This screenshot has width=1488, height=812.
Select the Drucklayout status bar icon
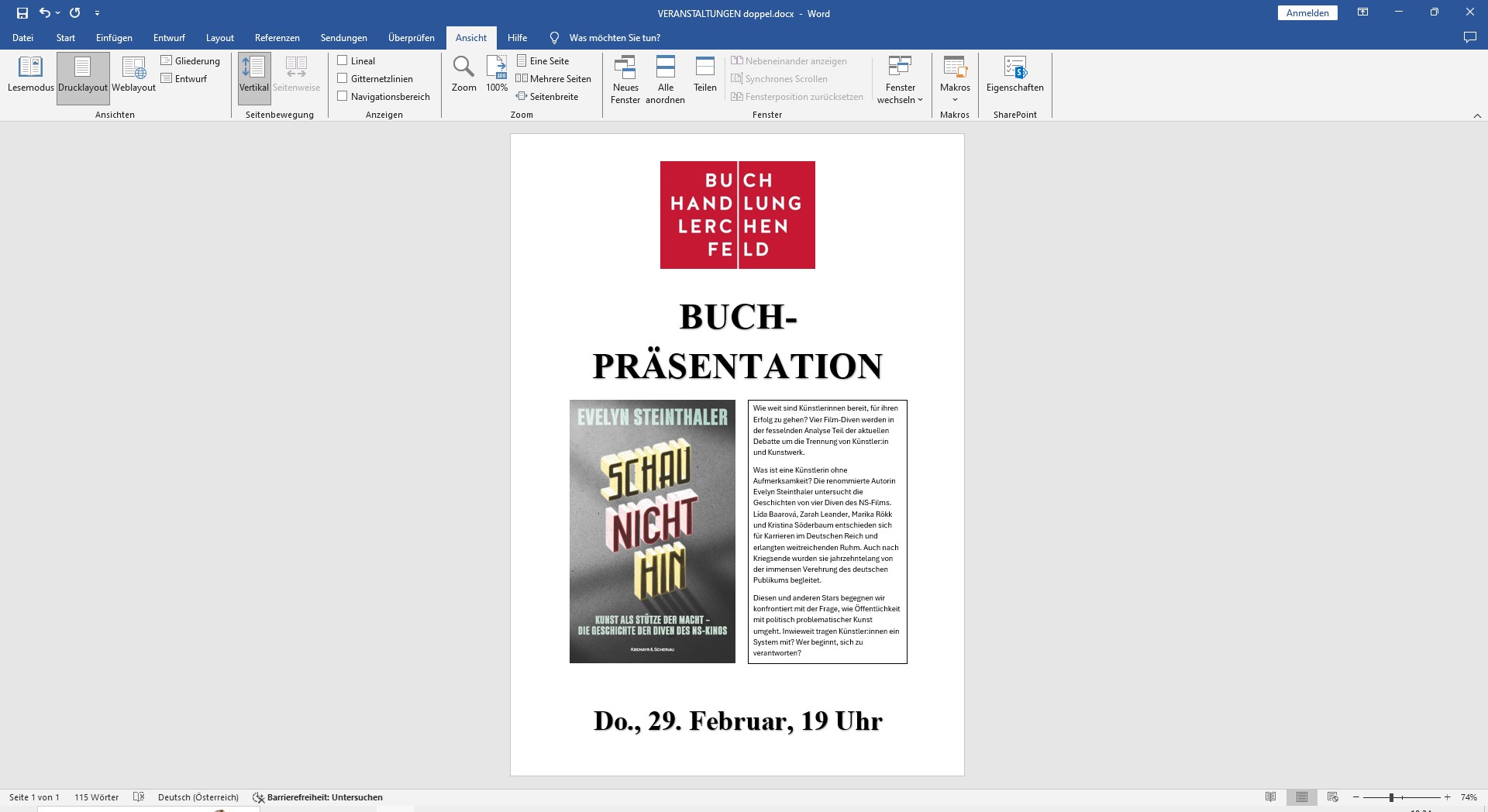click(x=1301, y=797)
